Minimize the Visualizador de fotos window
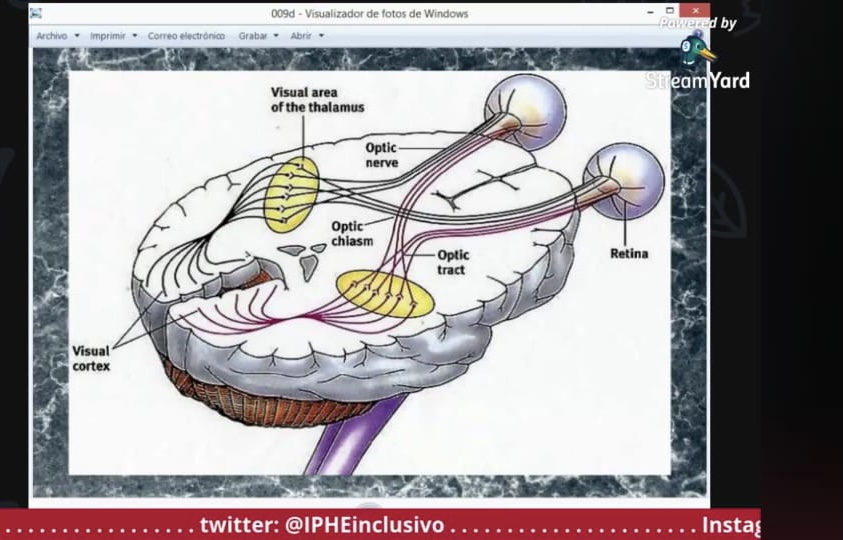This screenshot has width=843, height=540. 651,11
